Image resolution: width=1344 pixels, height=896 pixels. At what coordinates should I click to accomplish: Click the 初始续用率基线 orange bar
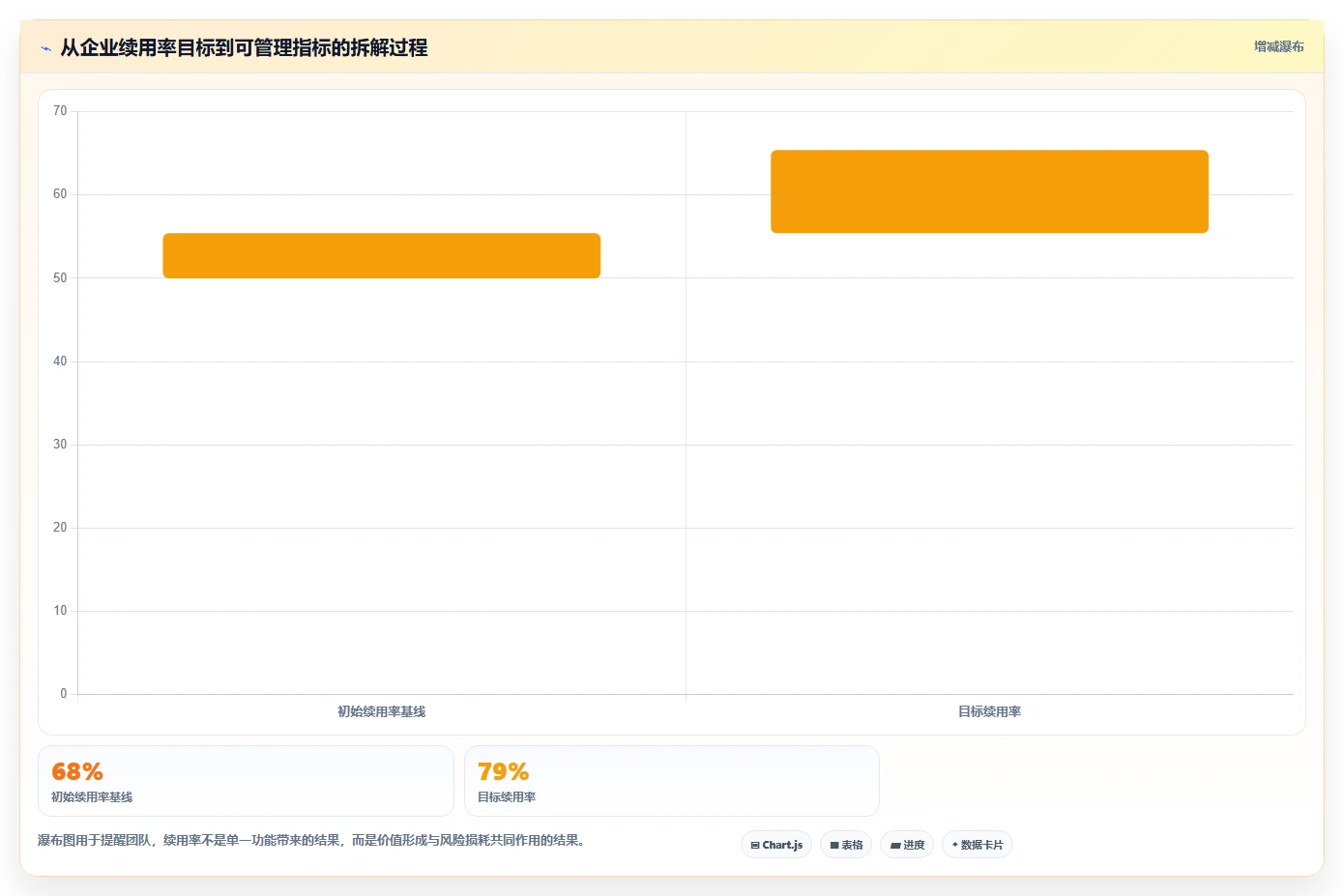[x=382, y=256]
